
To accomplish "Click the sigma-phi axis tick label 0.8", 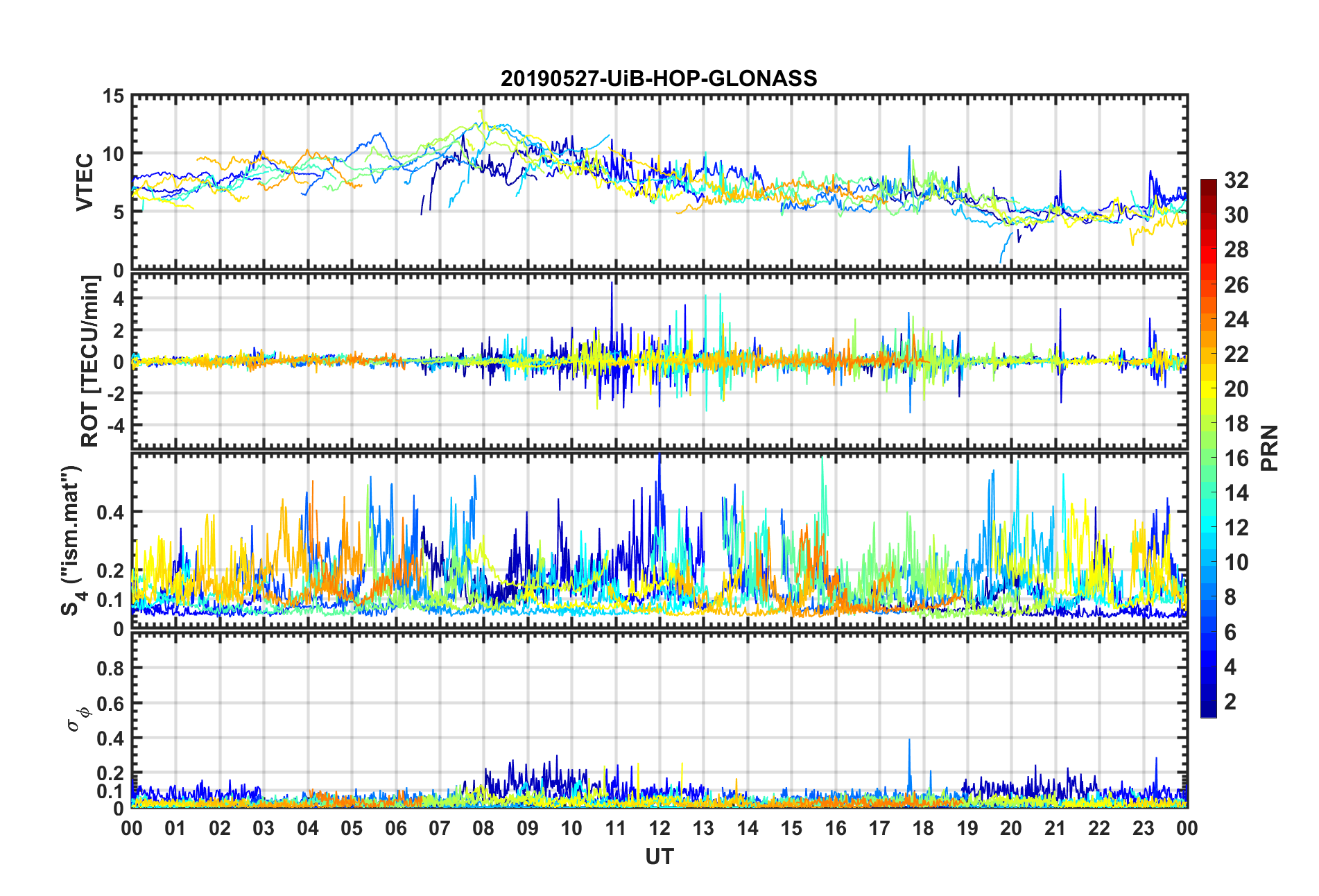I will coord(110,669).
